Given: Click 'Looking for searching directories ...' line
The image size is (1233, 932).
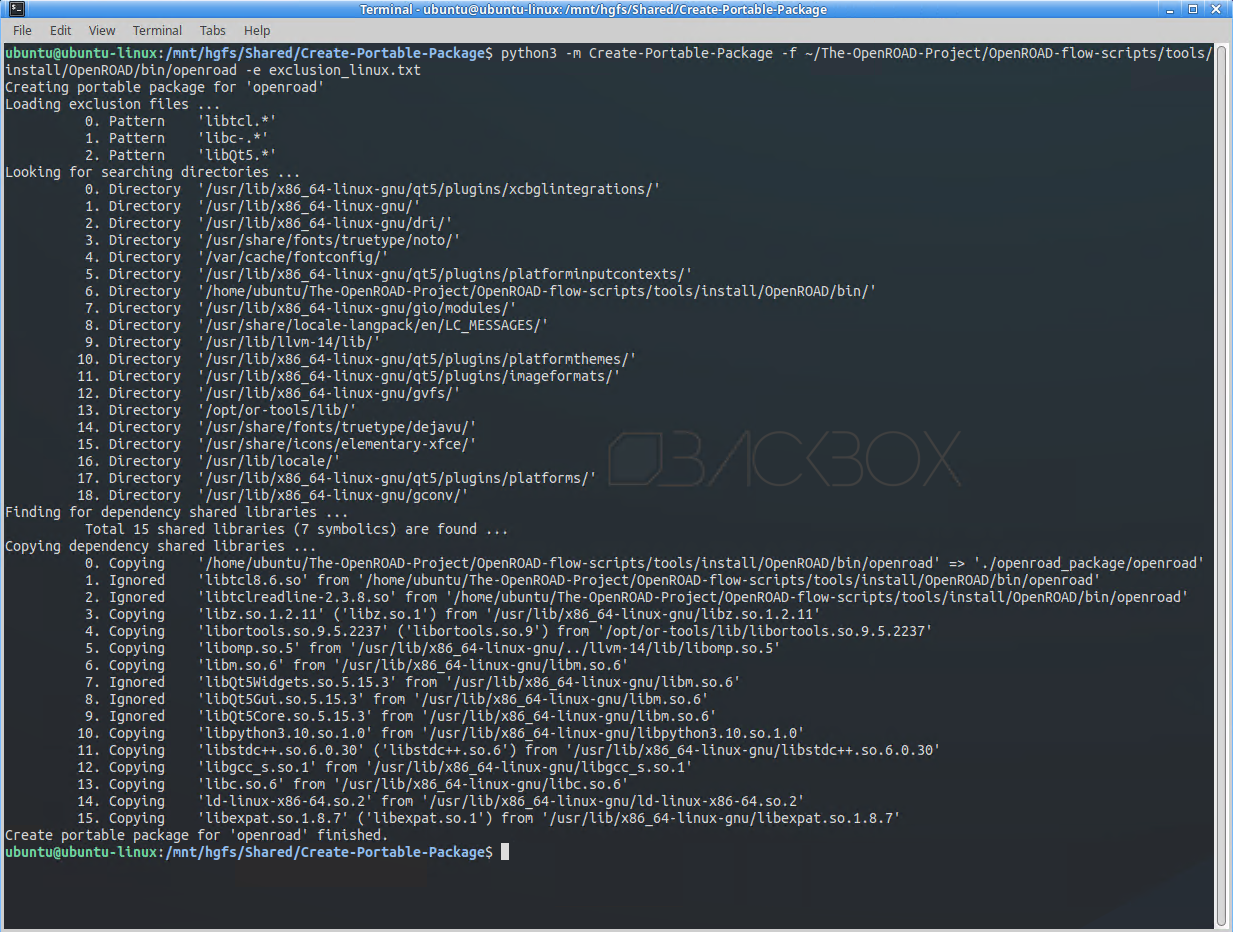Looking at the screenshot, I should coord(153,172).
